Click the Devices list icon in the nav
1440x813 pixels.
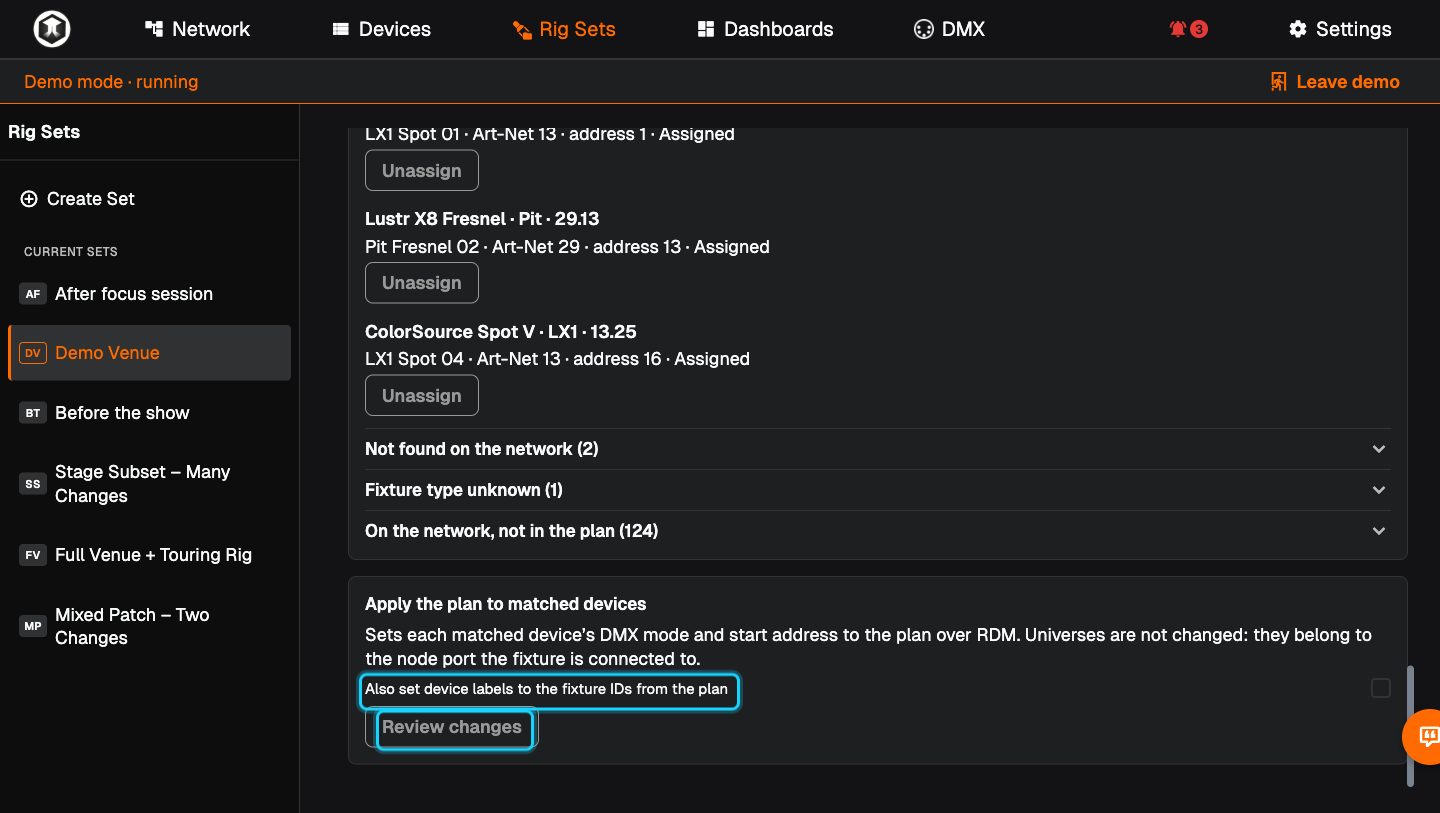(x=341, y=29)
